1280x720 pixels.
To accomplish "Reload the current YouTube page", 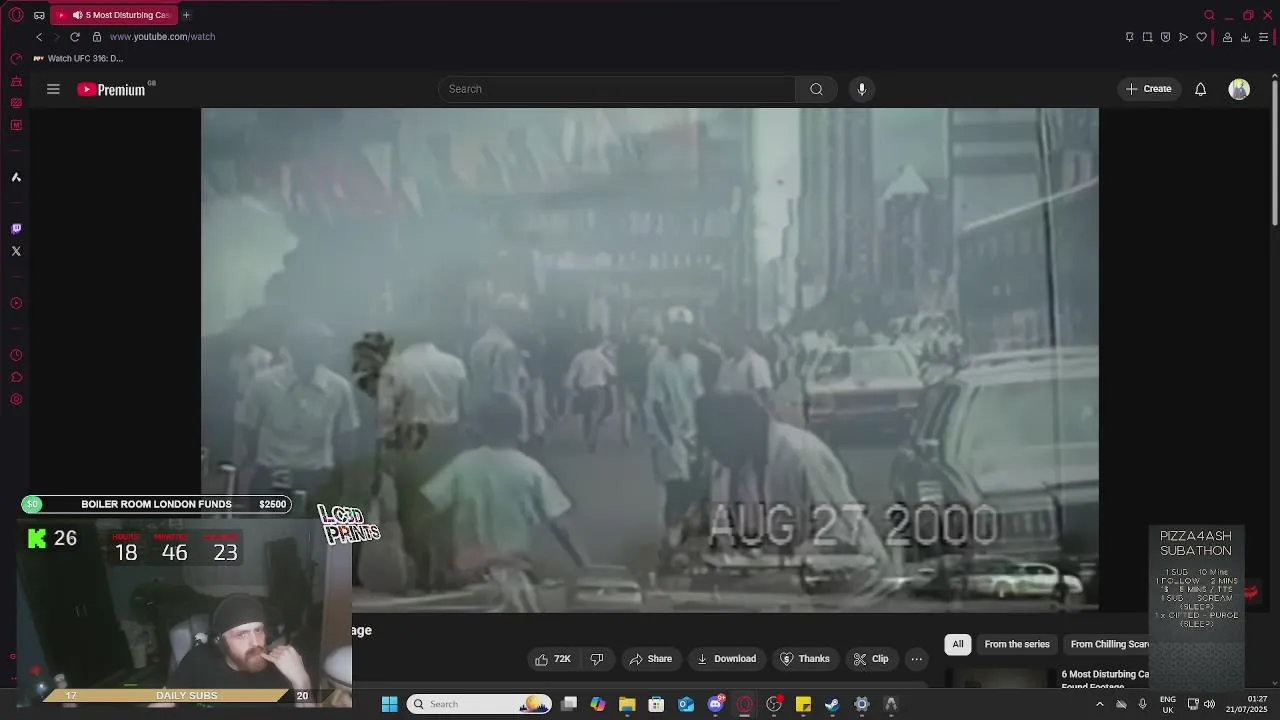I will 75,37.
